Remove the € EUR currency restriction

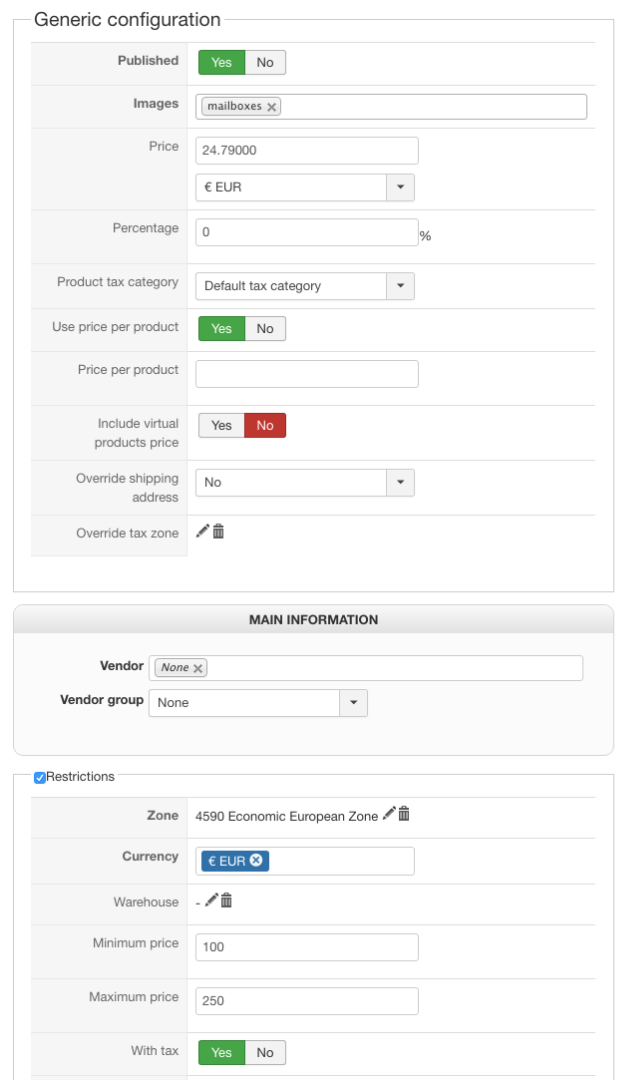(x=256, y=860)
